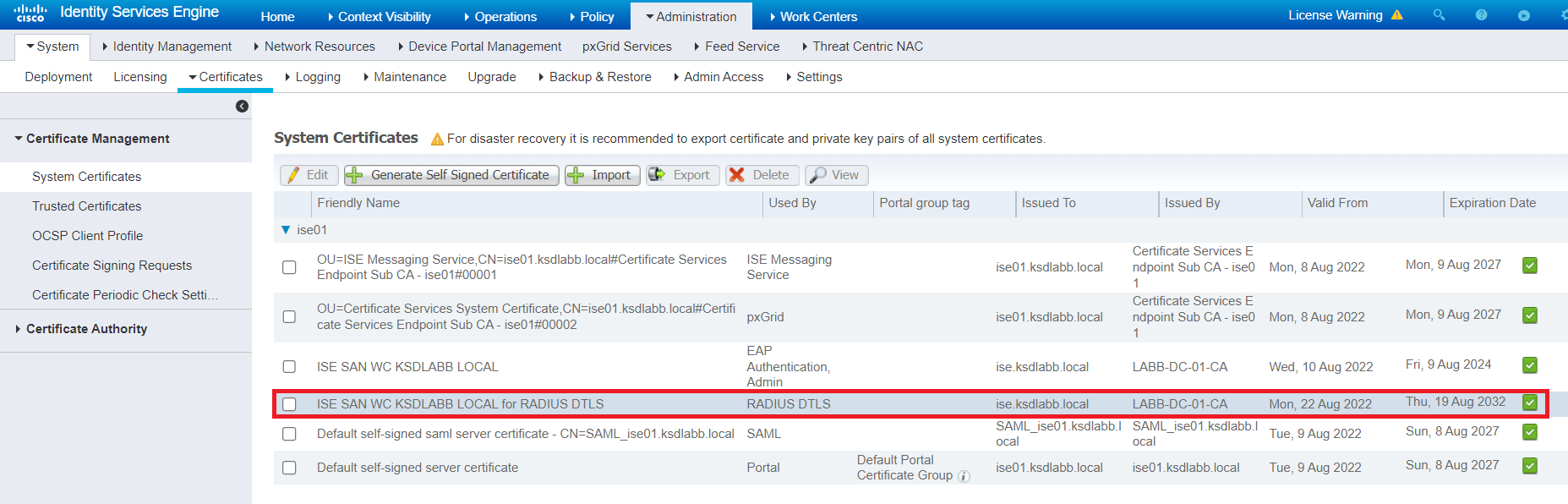Click the Export button
This screenshot has width=1568, height=504.
pyautogui.click(x=683, y=175)
